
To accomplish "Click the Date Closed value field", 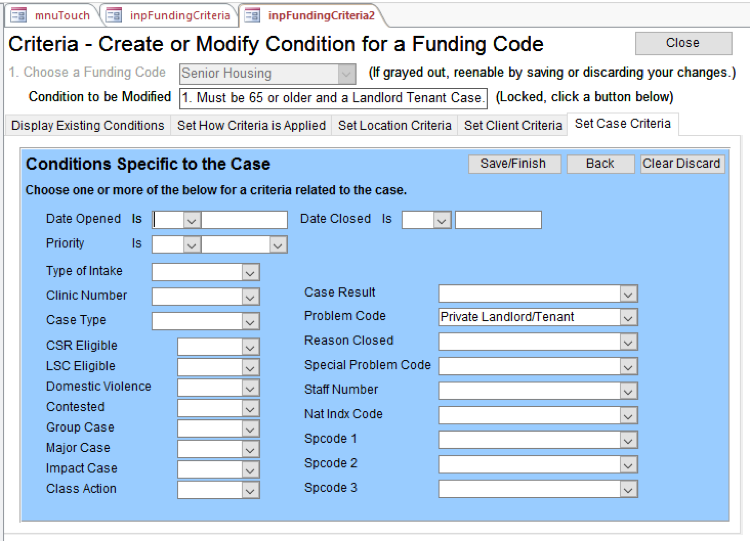I will tap(498, 220).
